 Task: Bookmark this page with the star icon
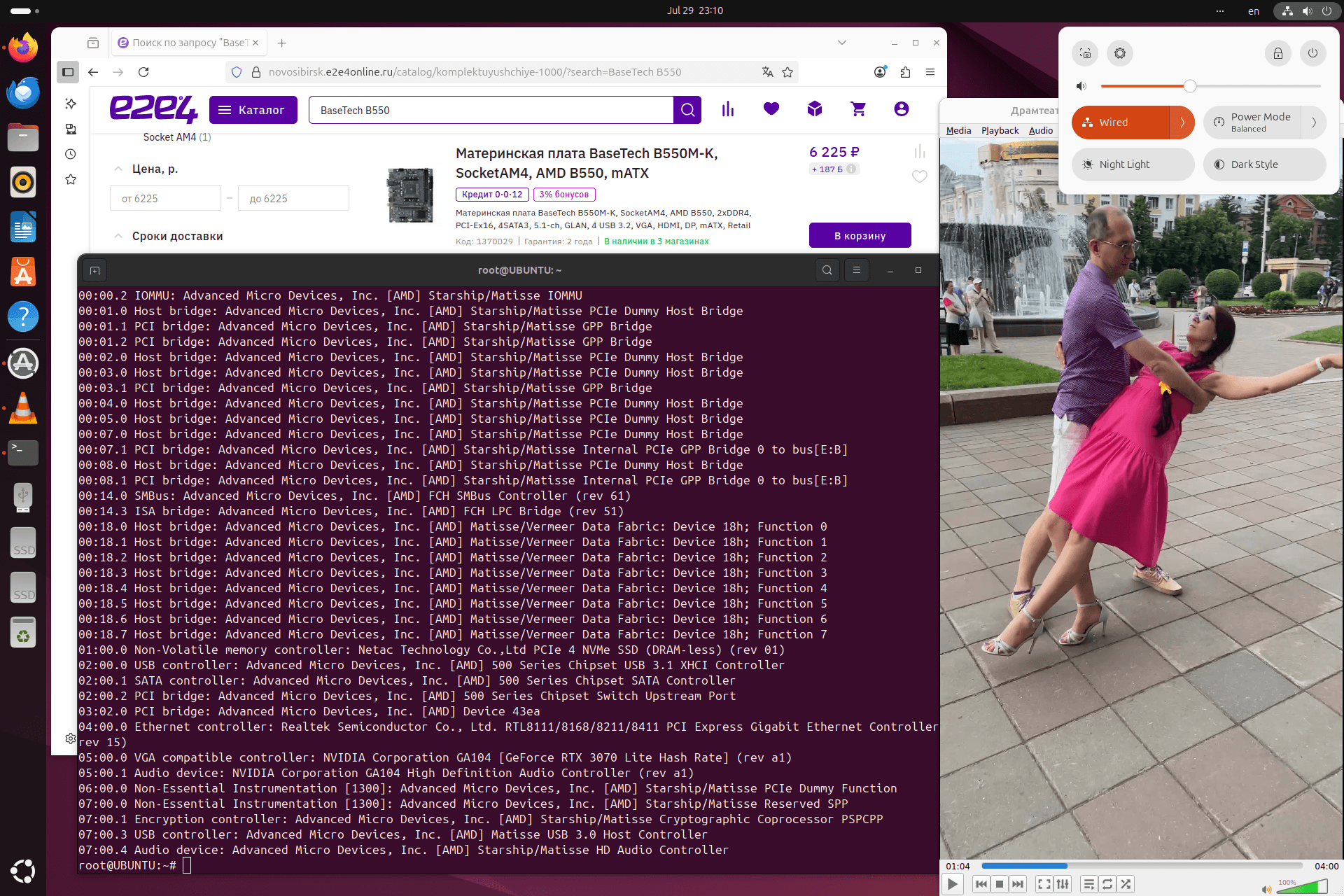click(787, 72)
